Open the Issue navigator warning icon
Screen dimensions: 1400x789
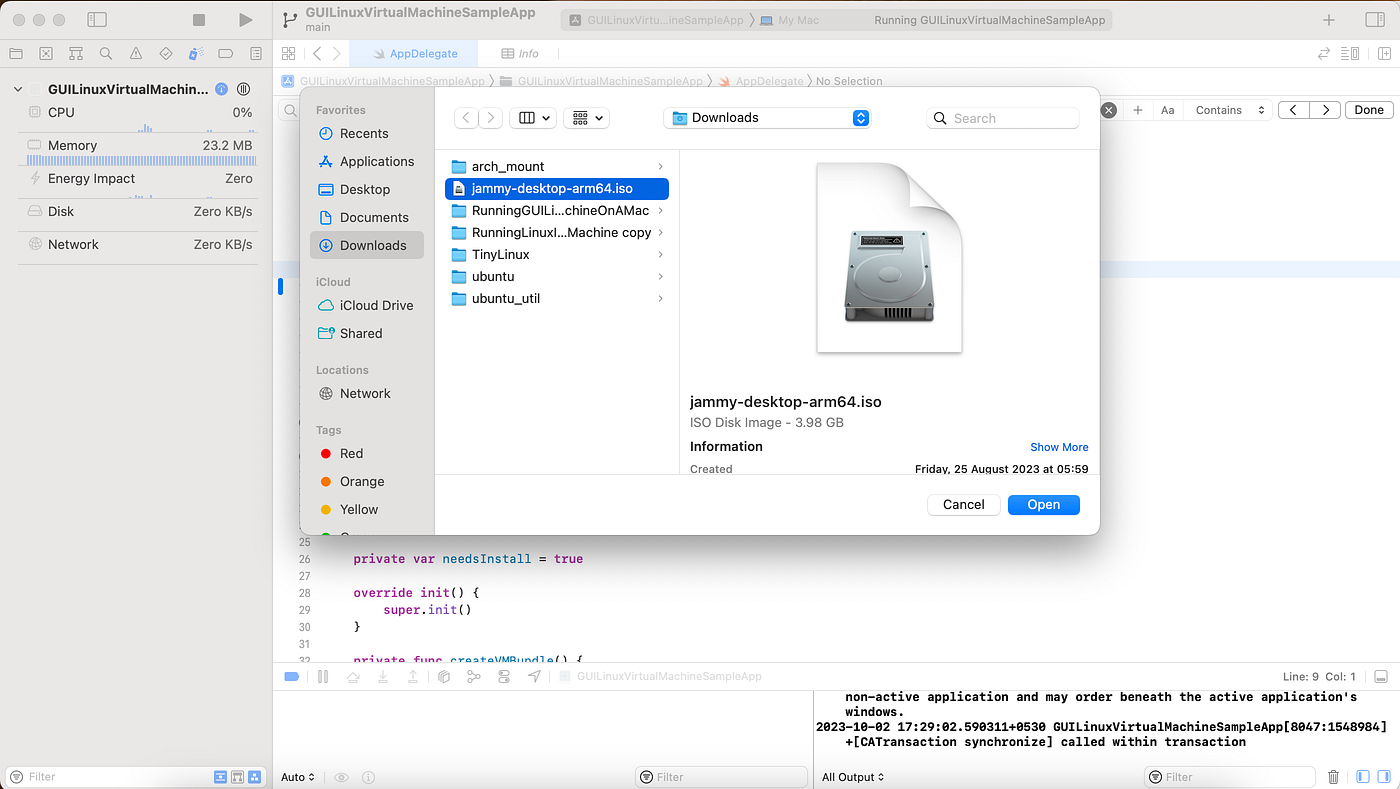click(136, 52)
